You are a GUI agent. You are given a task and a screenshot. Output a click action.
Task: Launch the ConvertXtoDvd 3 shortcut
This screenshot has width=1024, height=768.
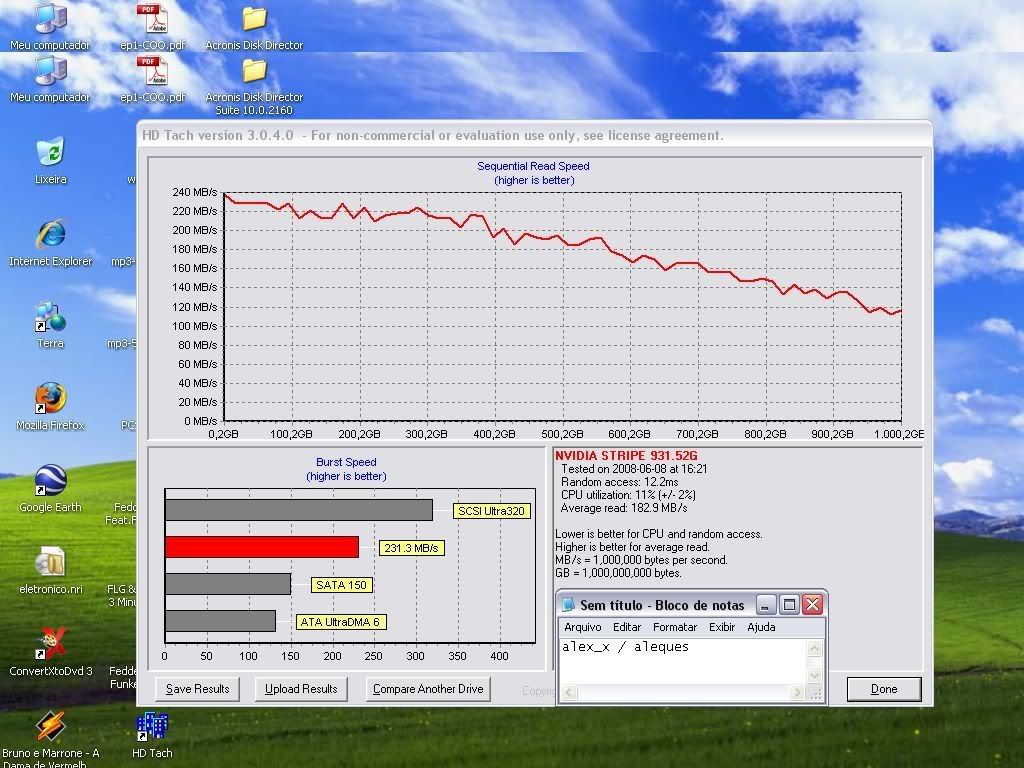click(50, 645)
